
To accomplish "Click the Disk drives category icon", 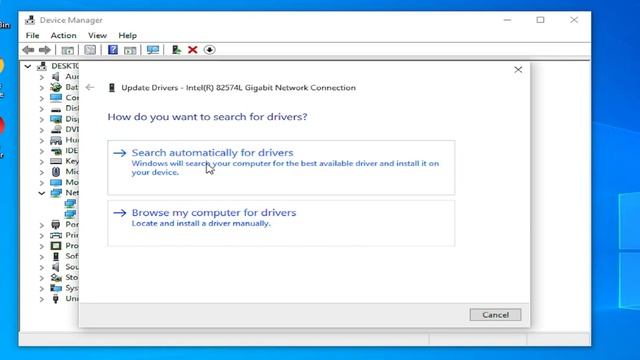I will pyautogui.click(x=56, y=109).
